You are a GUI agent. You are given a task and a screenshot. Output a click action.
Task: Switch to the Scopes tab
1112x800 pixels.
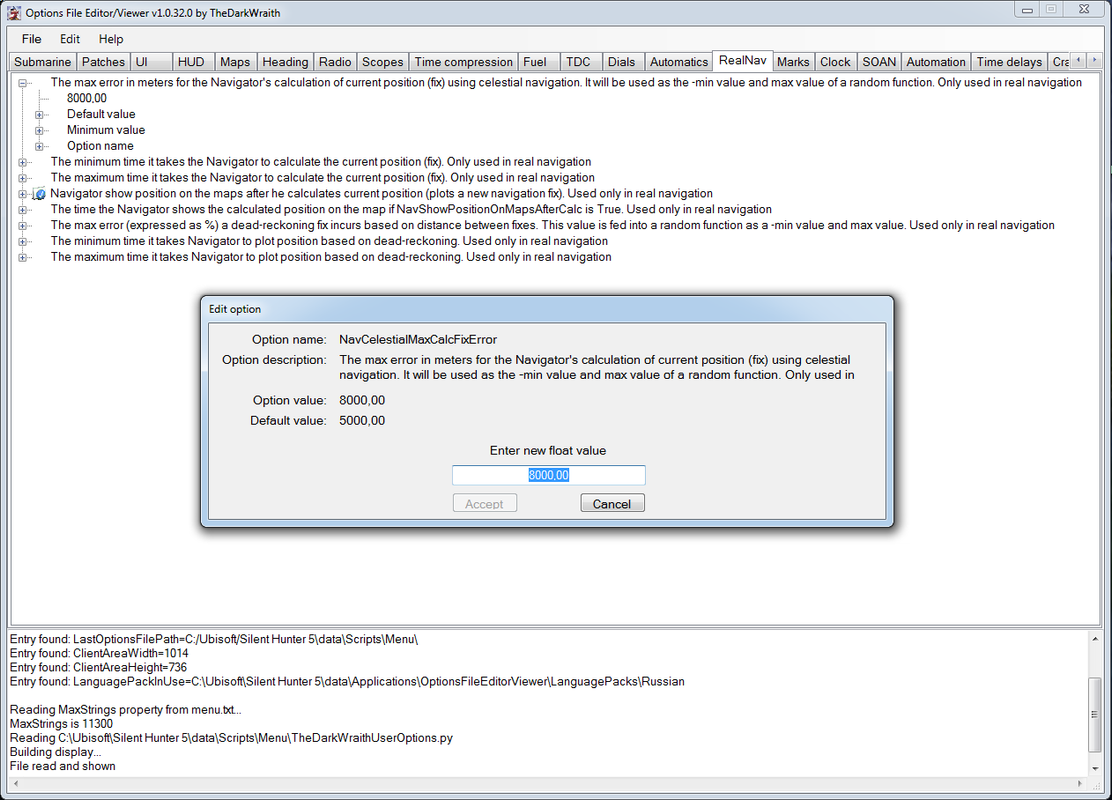point(382,62)
